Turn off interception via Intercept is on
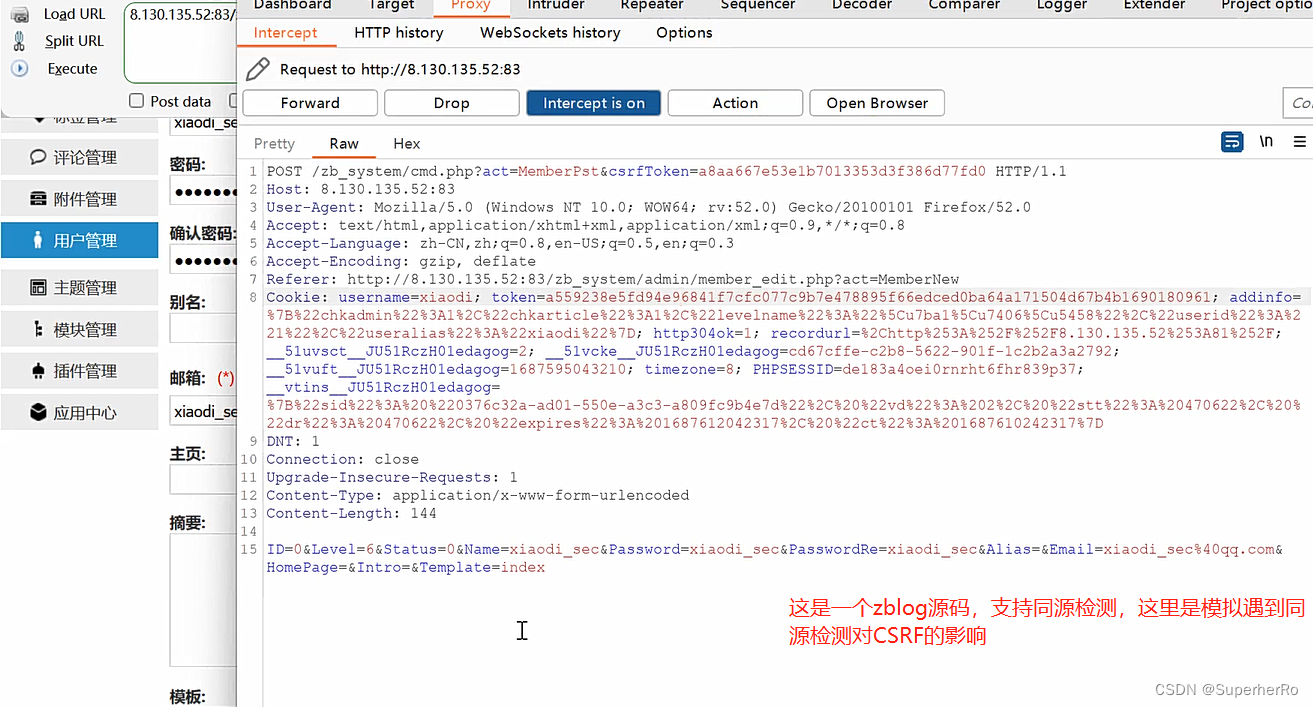Image resolution: width=1313 pixels, height=707 pixels. tap(593, 102)
